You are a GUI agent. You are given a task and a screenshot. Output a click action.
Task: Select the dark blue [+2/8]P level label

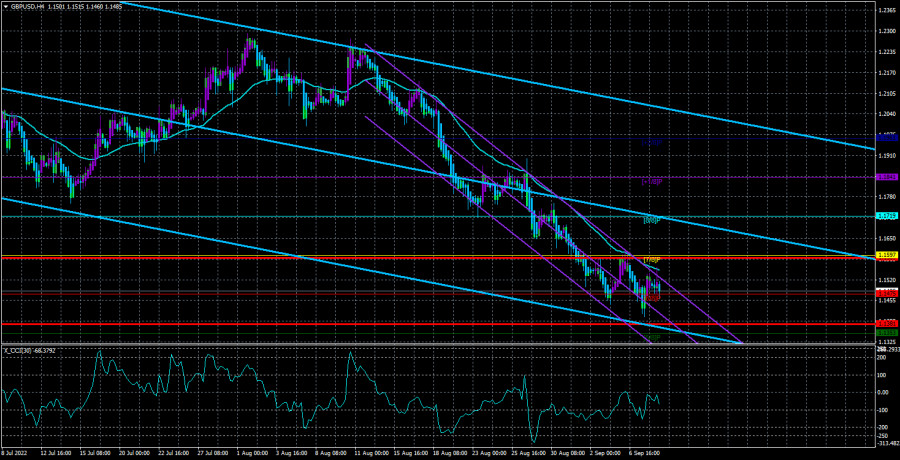click(651, 142)
